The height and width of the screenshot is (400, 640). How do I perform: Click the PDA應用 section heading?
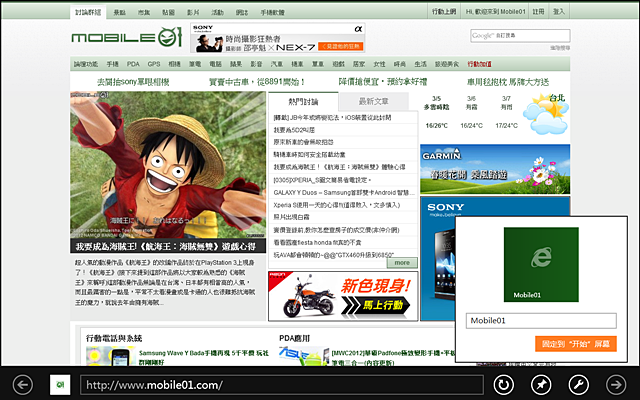pos(295,338)
